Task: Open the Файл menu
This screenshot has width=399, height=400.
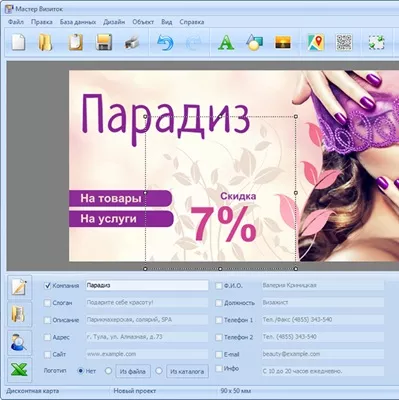Action: tap(16, 22)
